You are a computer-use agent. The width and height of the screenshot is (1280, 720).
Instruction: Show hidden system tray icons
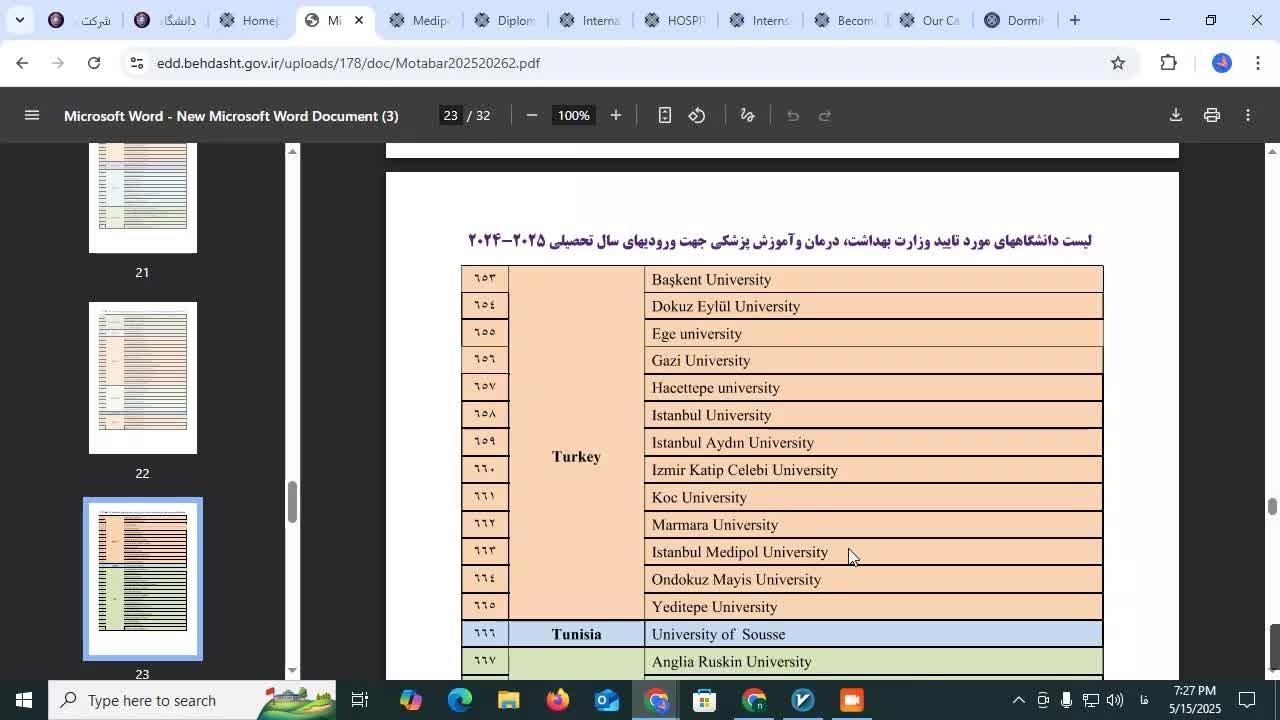(x=1018, y=700)
